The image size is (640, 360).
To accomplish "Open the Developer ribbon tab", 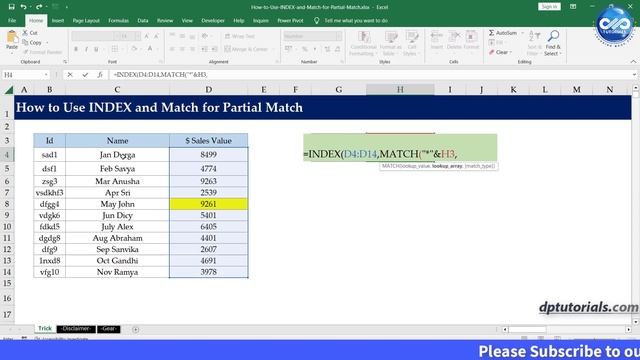I will pos(213,20).
